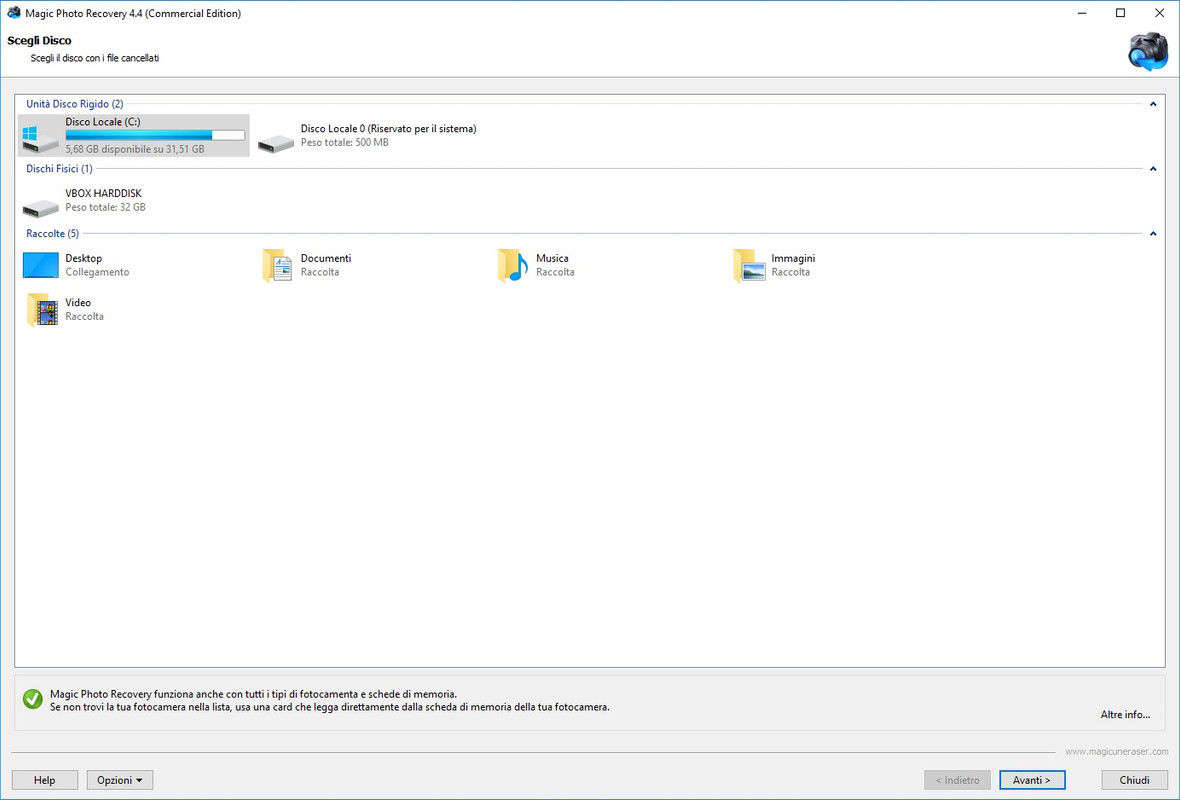Click the Help button
This screenshot has height=800, width=1180.
(x=44, y=780)
